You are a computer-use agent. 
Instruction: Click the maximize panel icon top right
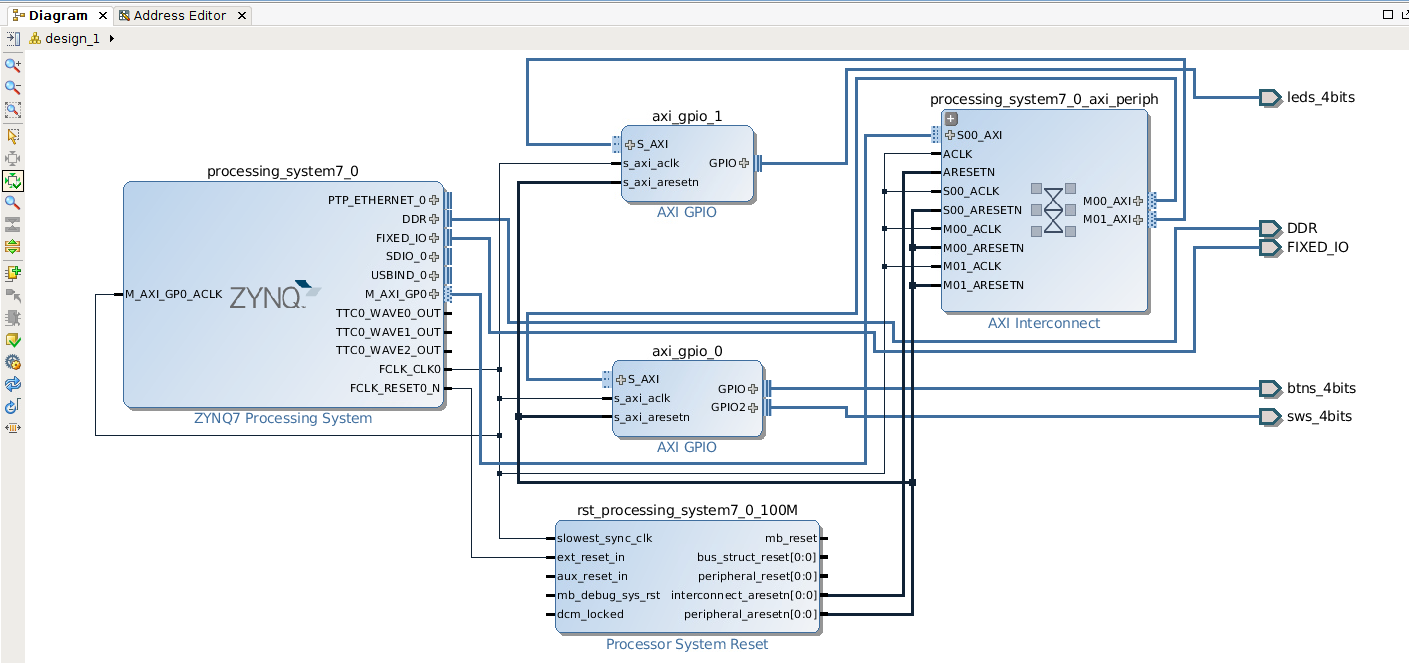[1388, 14]
